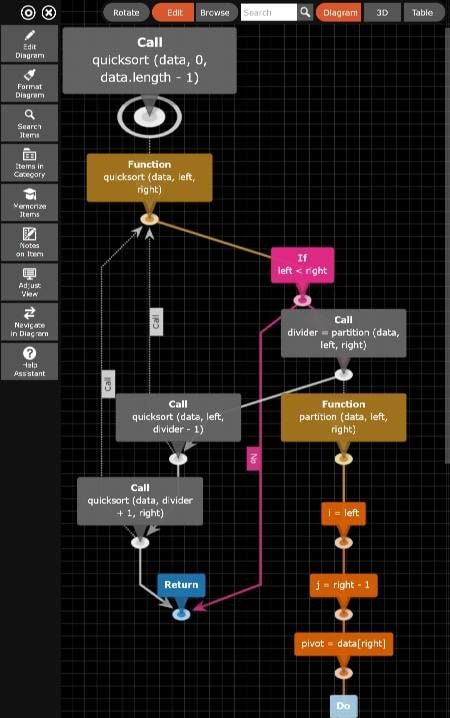Open Navigate in Diagram tool
Image resolution: width=450 pixels, height=718 pixels.
(30, 322)
